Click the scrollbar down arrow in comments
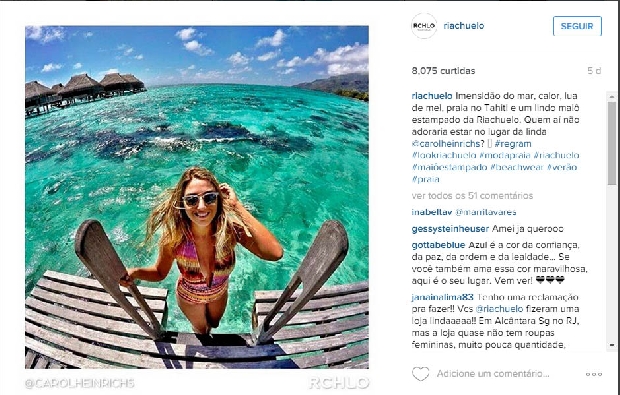The image size is (620, 395). pos(612,345)
